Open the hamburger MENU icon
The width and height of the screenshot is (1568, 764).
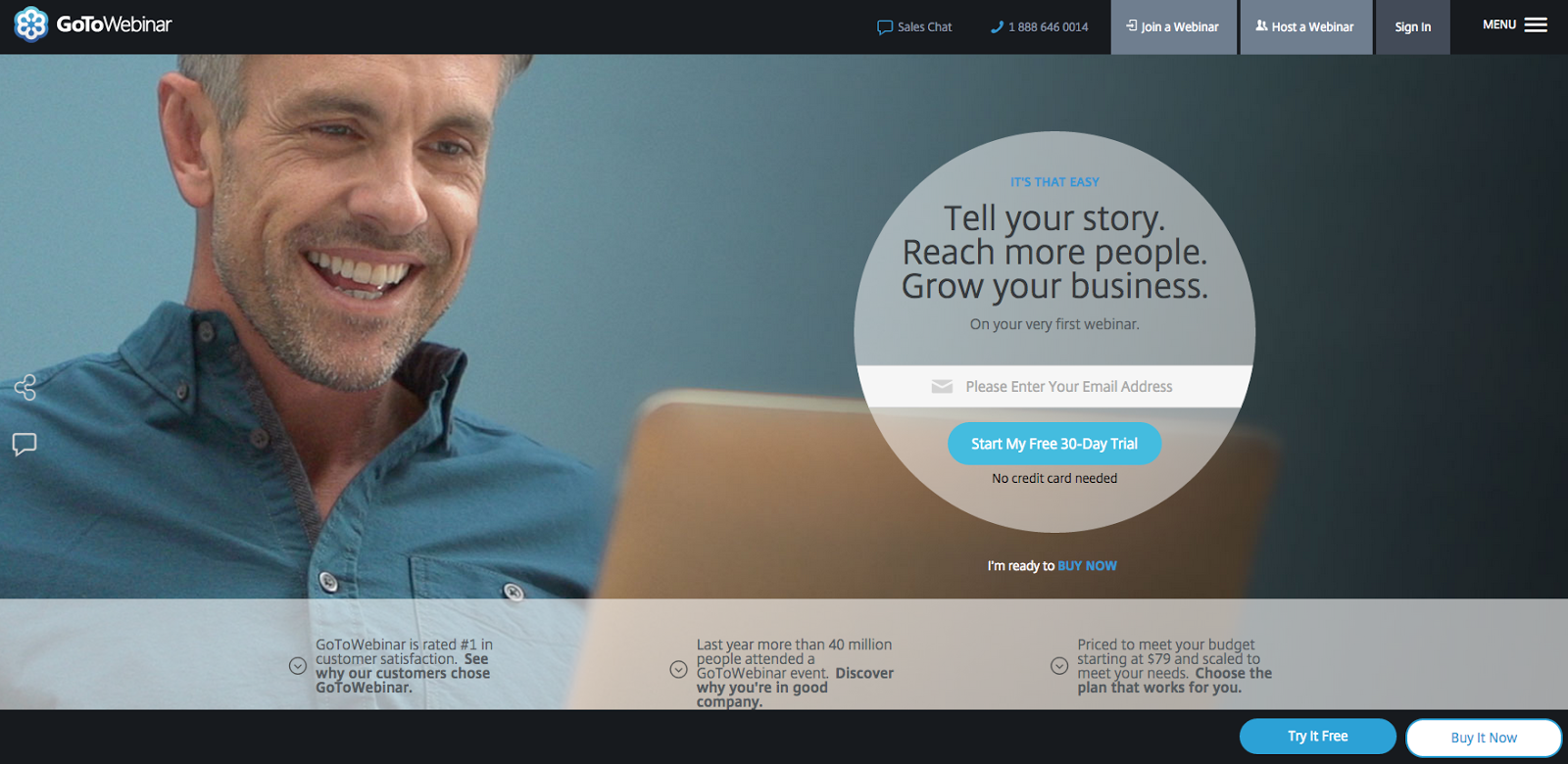pos(1536,25)
